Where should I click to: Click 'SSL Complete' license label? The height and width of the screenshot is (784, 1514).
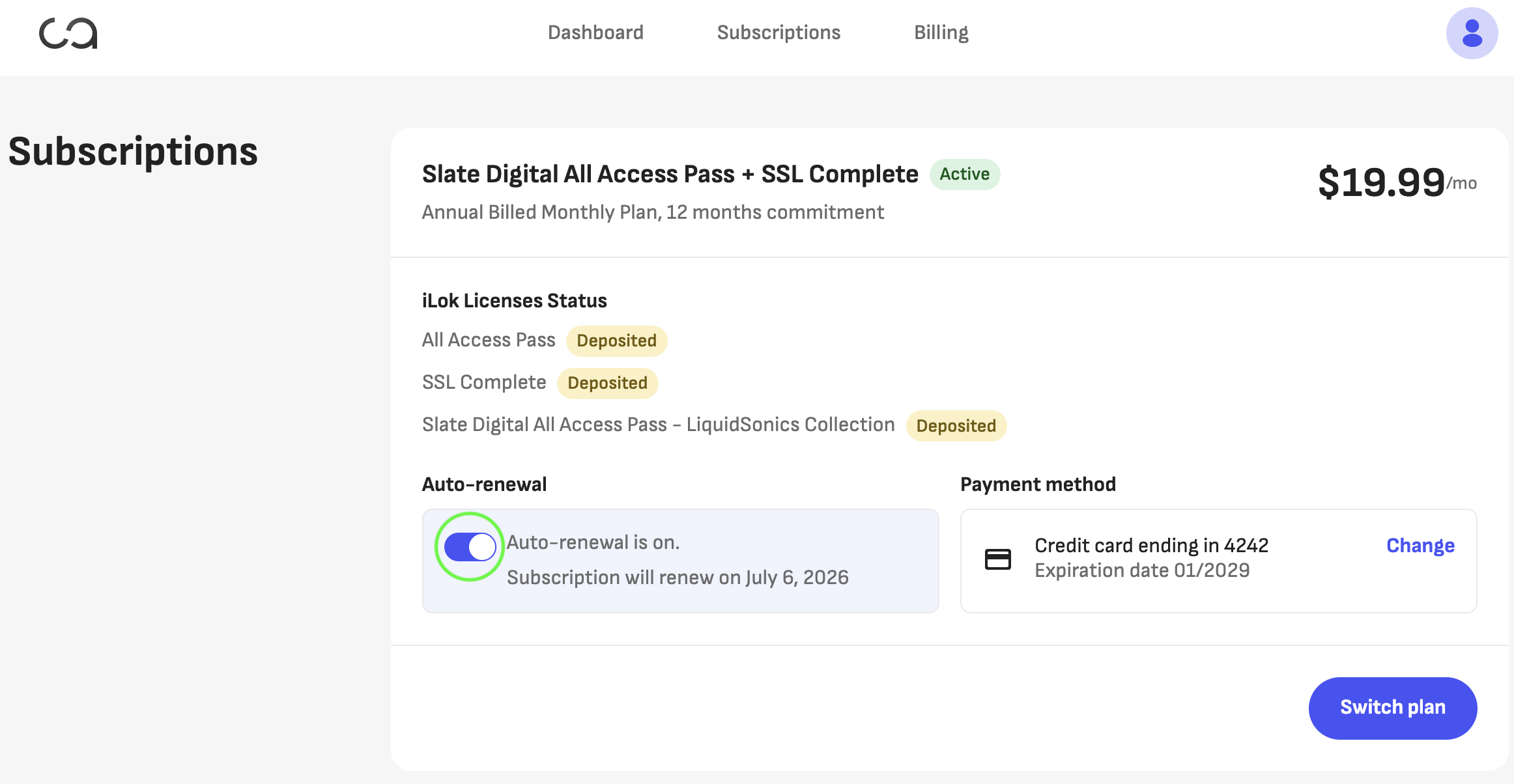click(x=484, y=382)
